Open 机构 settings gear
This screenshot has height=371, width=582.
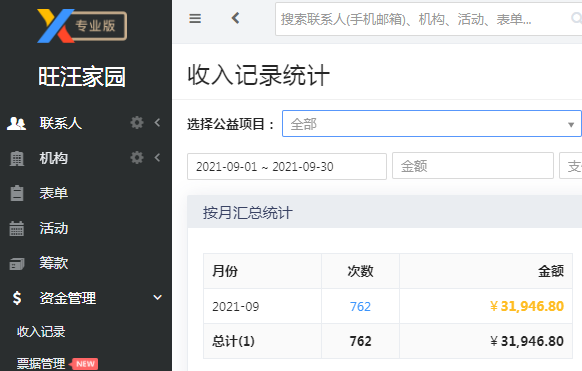coord(137,157)
